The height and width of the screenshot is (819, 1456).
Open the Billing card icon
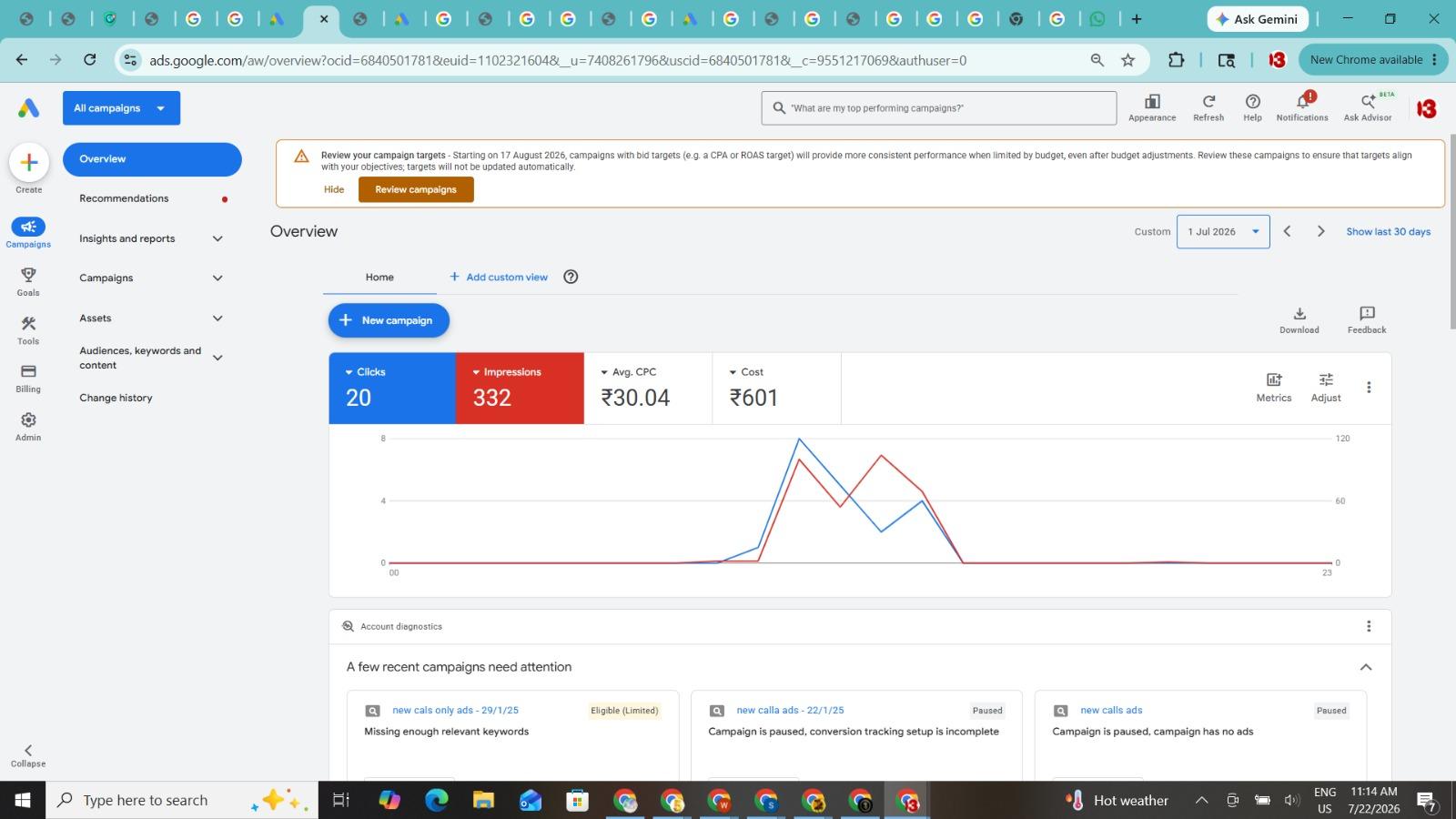pos(28,371)
